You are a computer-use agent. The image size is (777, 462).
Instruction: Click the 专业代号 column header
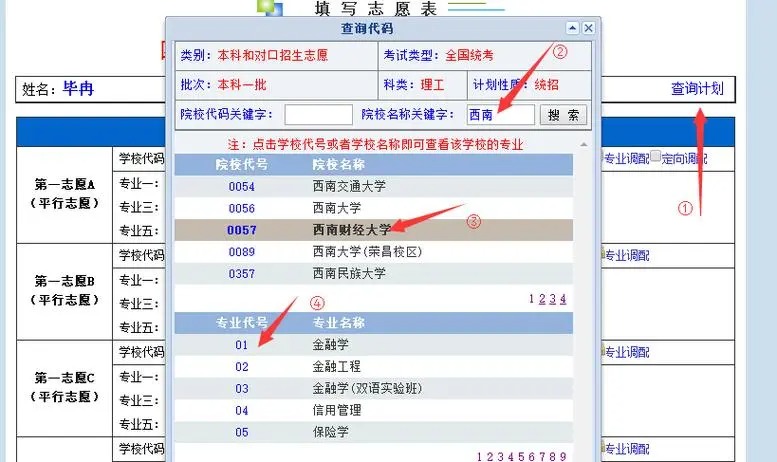(x=241, y=323)
